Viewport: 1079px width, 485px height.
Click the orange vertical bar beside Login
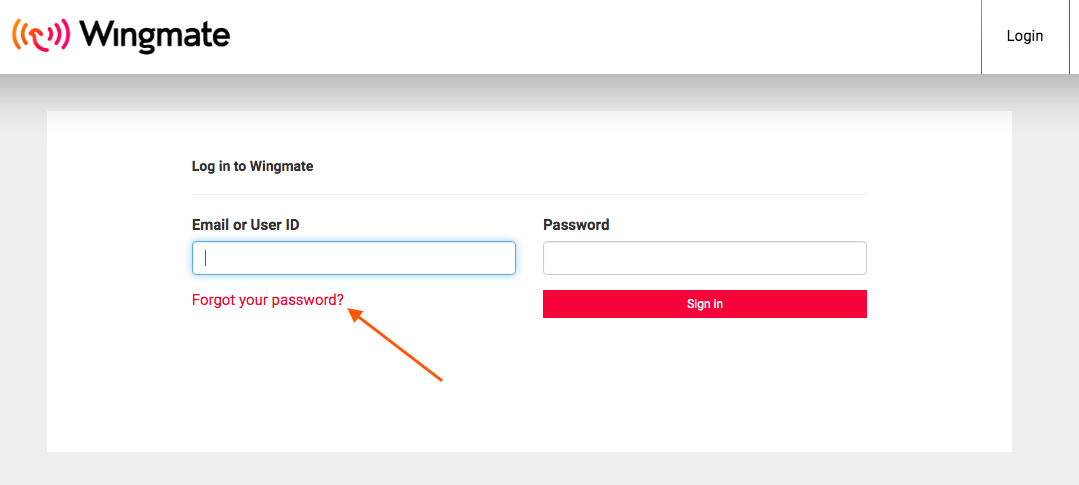[981, 36]
